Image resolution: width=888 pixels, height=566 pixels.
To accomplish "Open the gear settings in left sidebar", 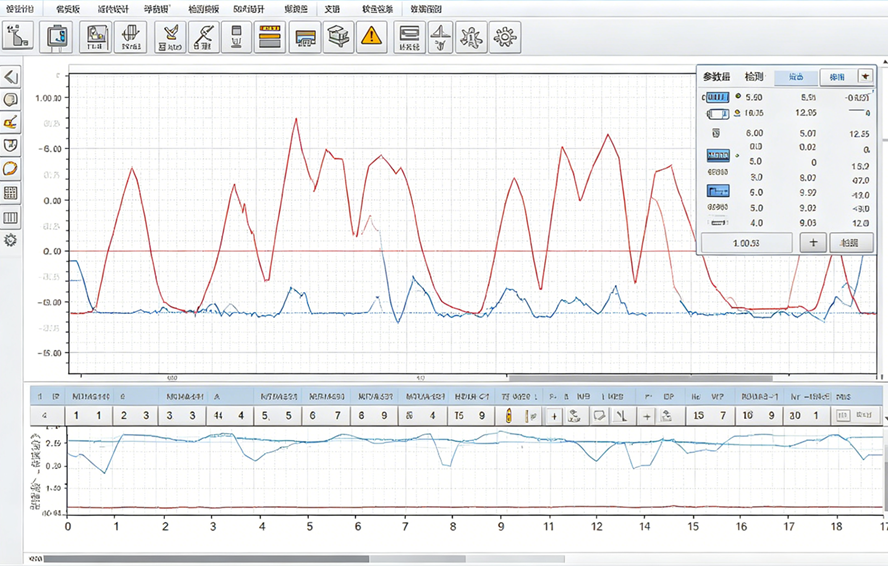I will 11,240.
